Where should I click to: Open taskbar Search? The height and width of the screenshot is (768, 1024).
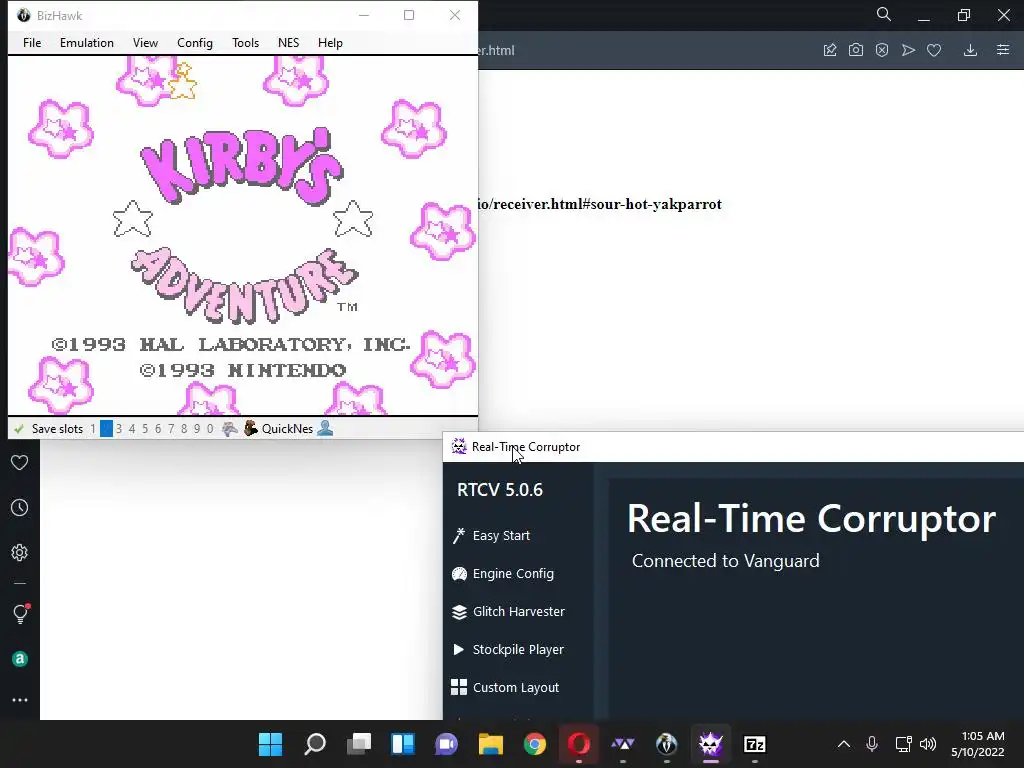pos(315,744)
